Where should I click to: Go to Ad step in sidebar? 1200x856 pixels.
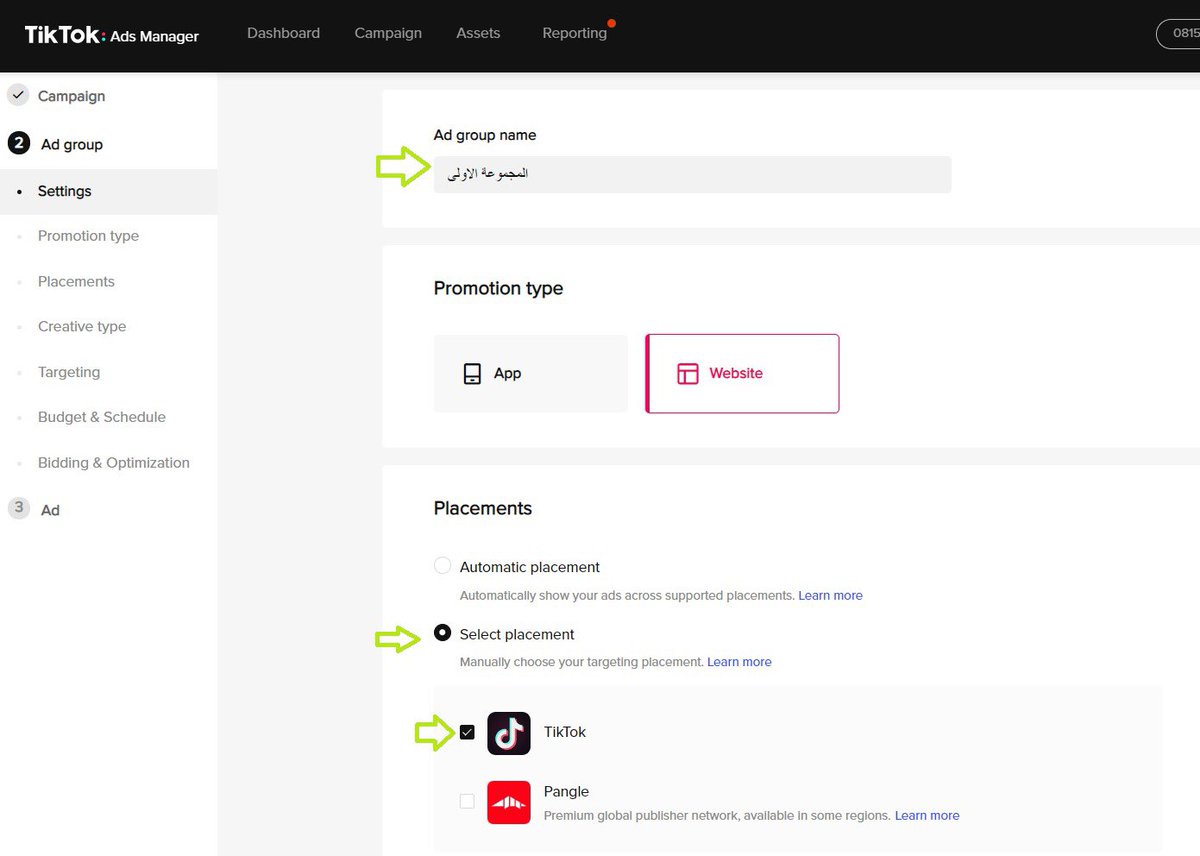pyautogui.click(x=50, y=510)
